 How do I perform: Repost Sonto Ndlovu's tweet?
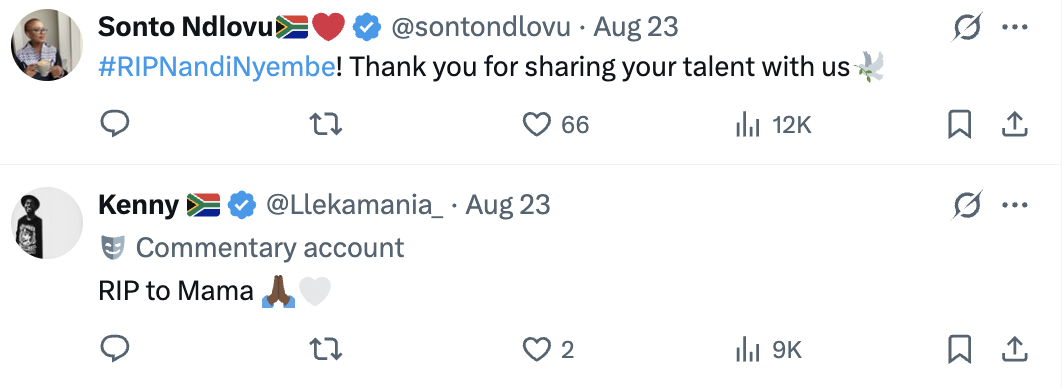click(x=325, y=125)
